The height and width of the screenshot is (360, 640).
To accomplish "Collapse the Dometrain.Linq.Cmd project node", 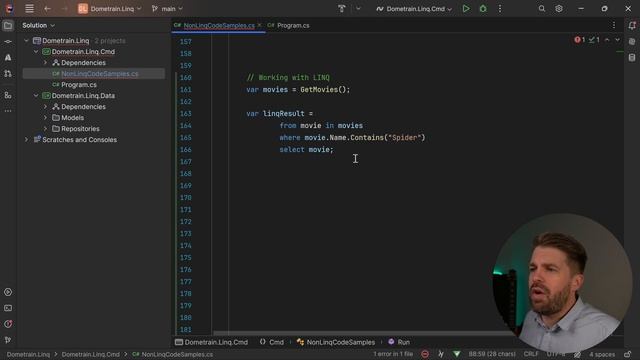I will pyautogui.click(x=36, y=52).
